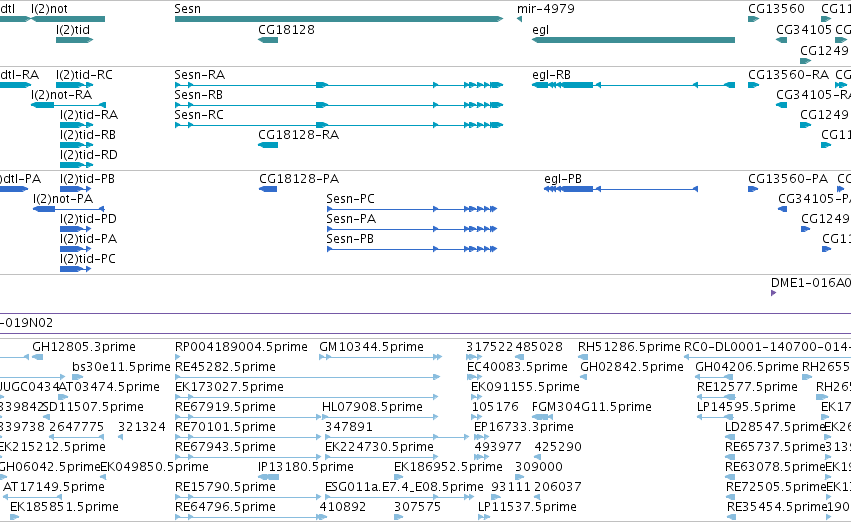Select the l(2)not-PA protein label

coord(63,199)
